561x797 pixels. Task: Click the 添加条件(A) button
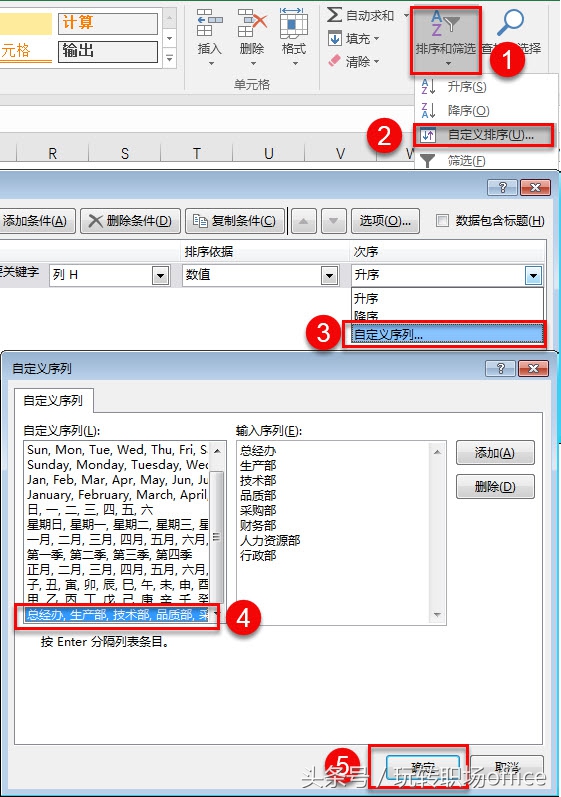click(37, 221)
